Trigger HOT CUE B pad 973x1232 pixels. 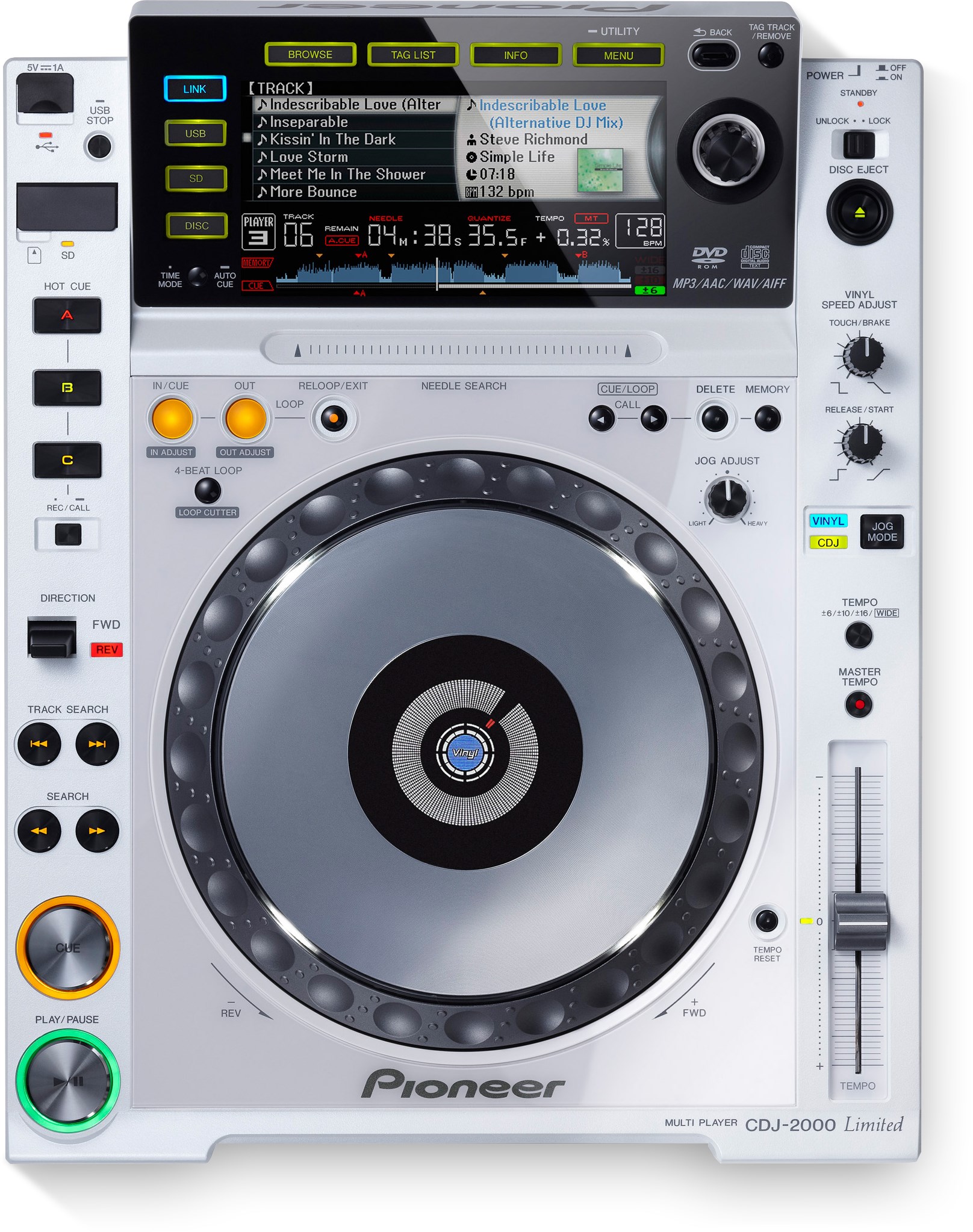(x=67, y=388)
